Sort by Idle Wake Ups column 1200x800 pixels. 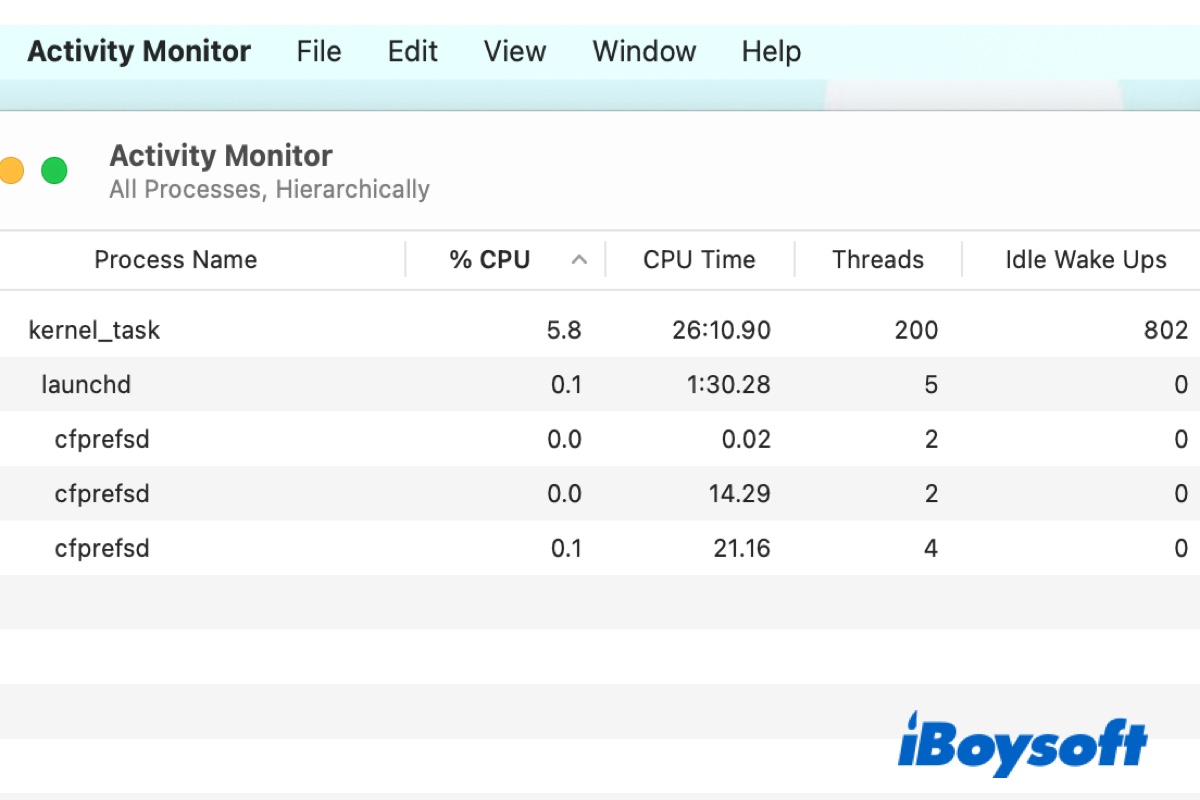[1086, 260]
